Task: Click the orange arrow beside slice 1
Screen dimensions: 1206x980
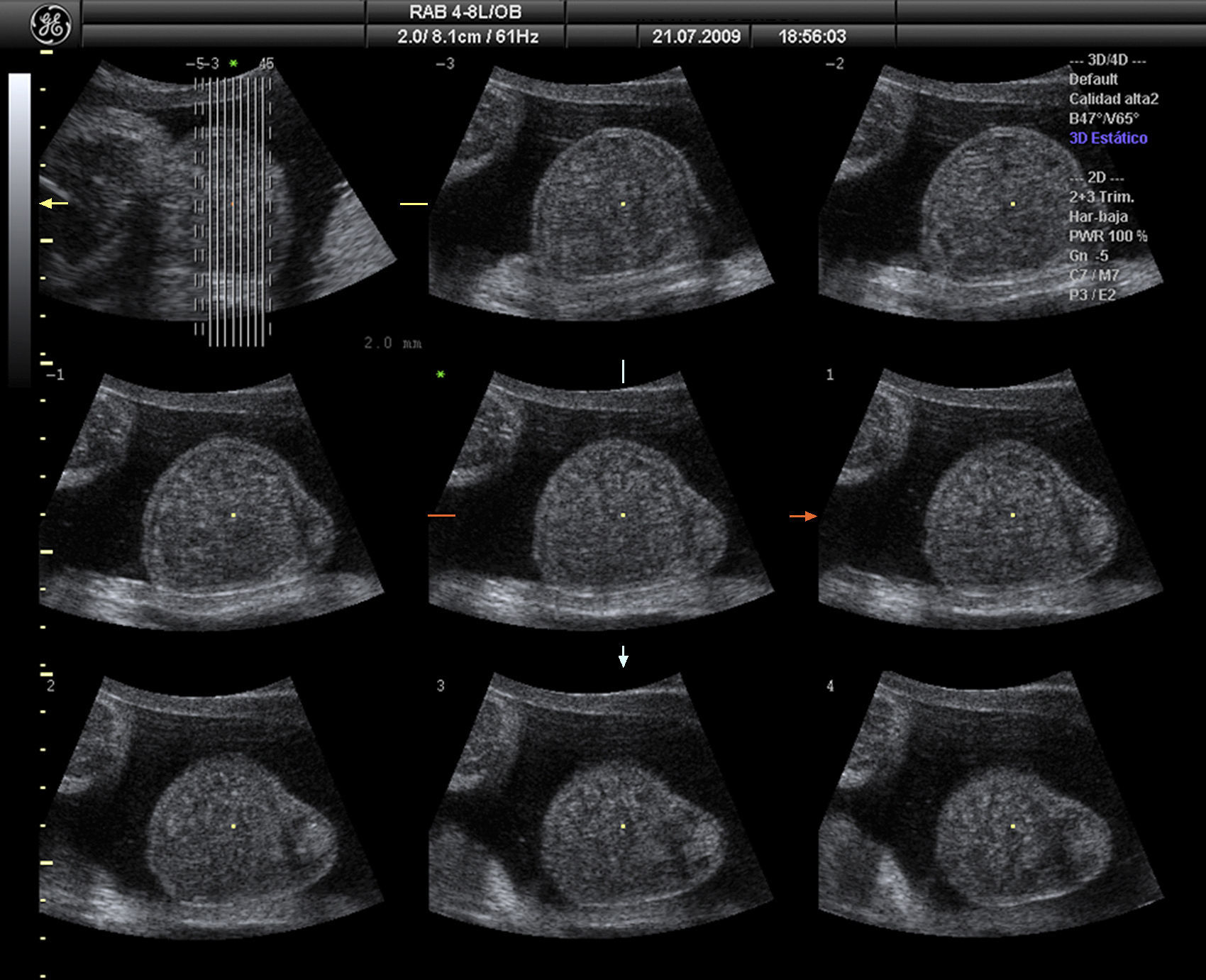Action: [803, 516]
